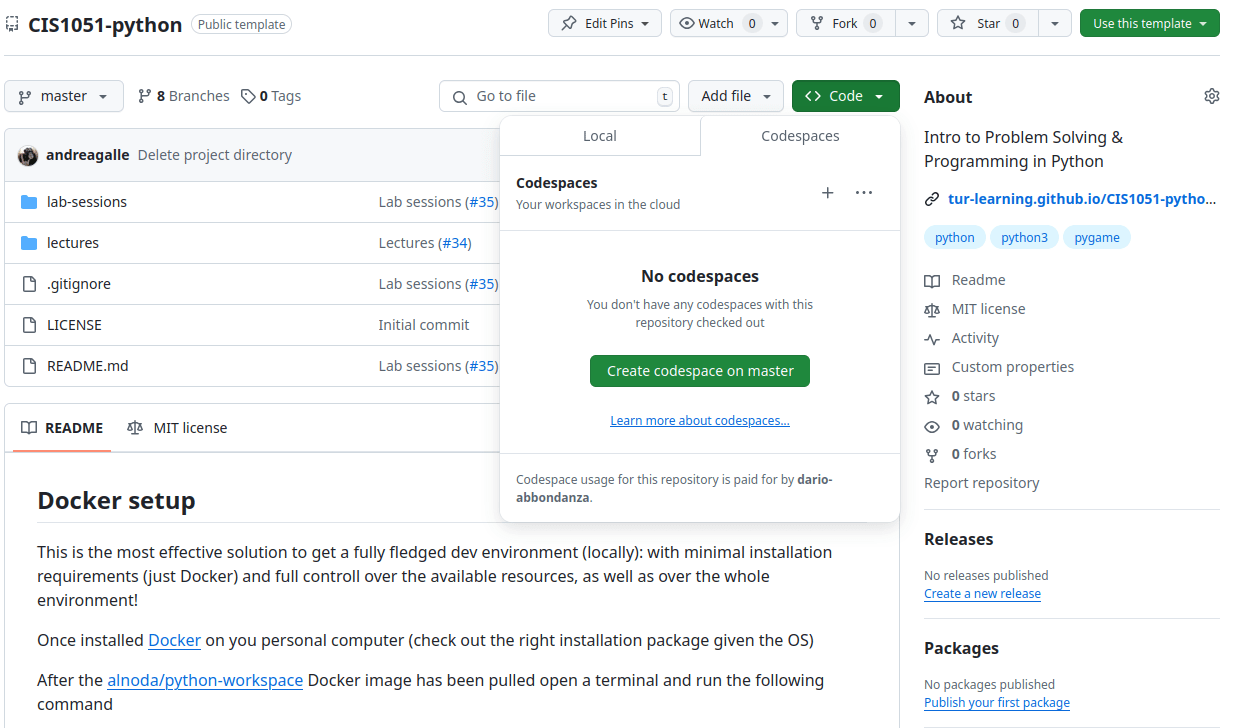Click the pulse icon beside Activity
This screenshot has height=728, width=1253.
point(932,339)
